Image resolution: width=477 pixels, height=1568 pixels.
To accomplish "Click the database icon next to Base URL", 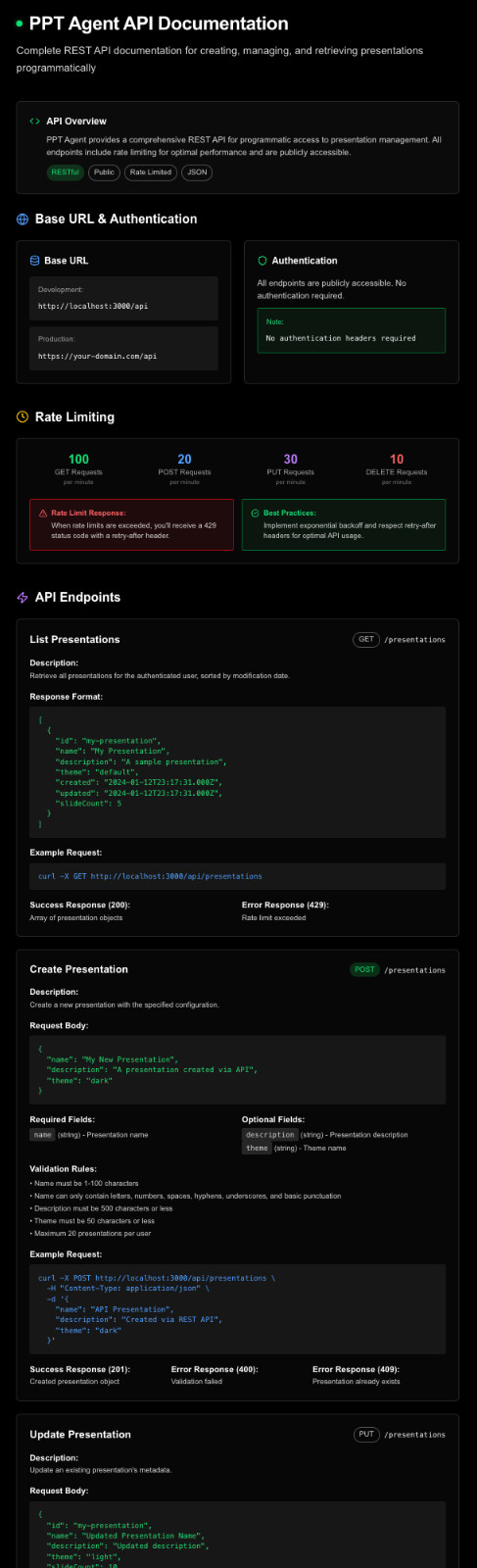I will (35, 261).
